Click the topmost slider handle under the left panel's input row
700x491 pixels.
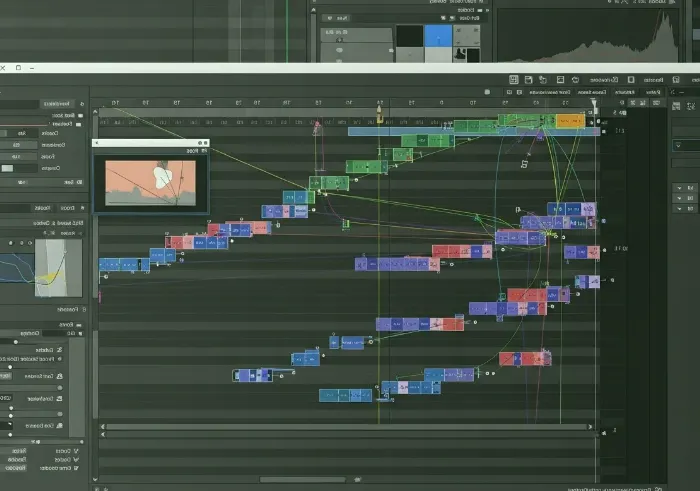click(16, 342)
